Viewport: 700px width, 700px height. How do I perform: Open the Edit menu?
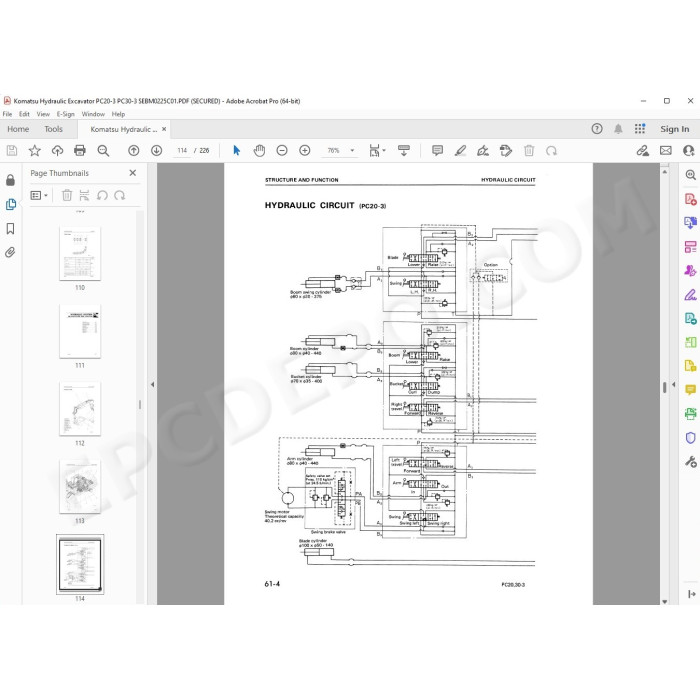point(24,114)
